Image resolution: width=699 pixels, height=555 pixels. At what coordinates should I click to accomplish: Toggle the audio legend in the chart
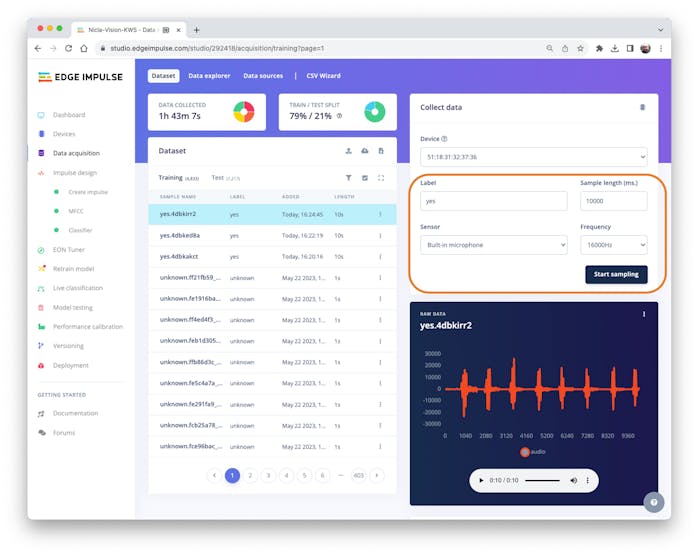[x=533, y=452]
